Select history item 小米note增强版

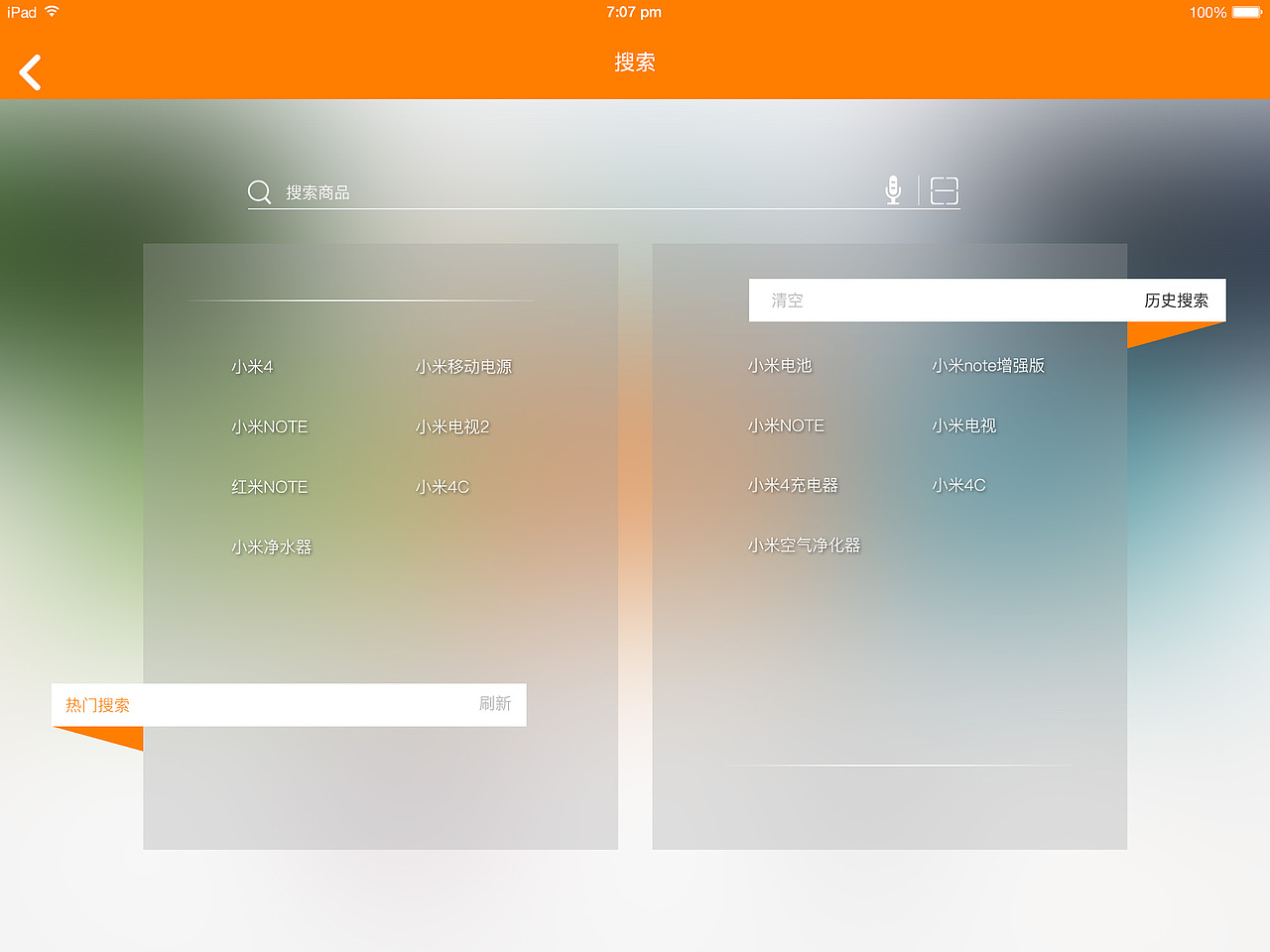point(988,366)
